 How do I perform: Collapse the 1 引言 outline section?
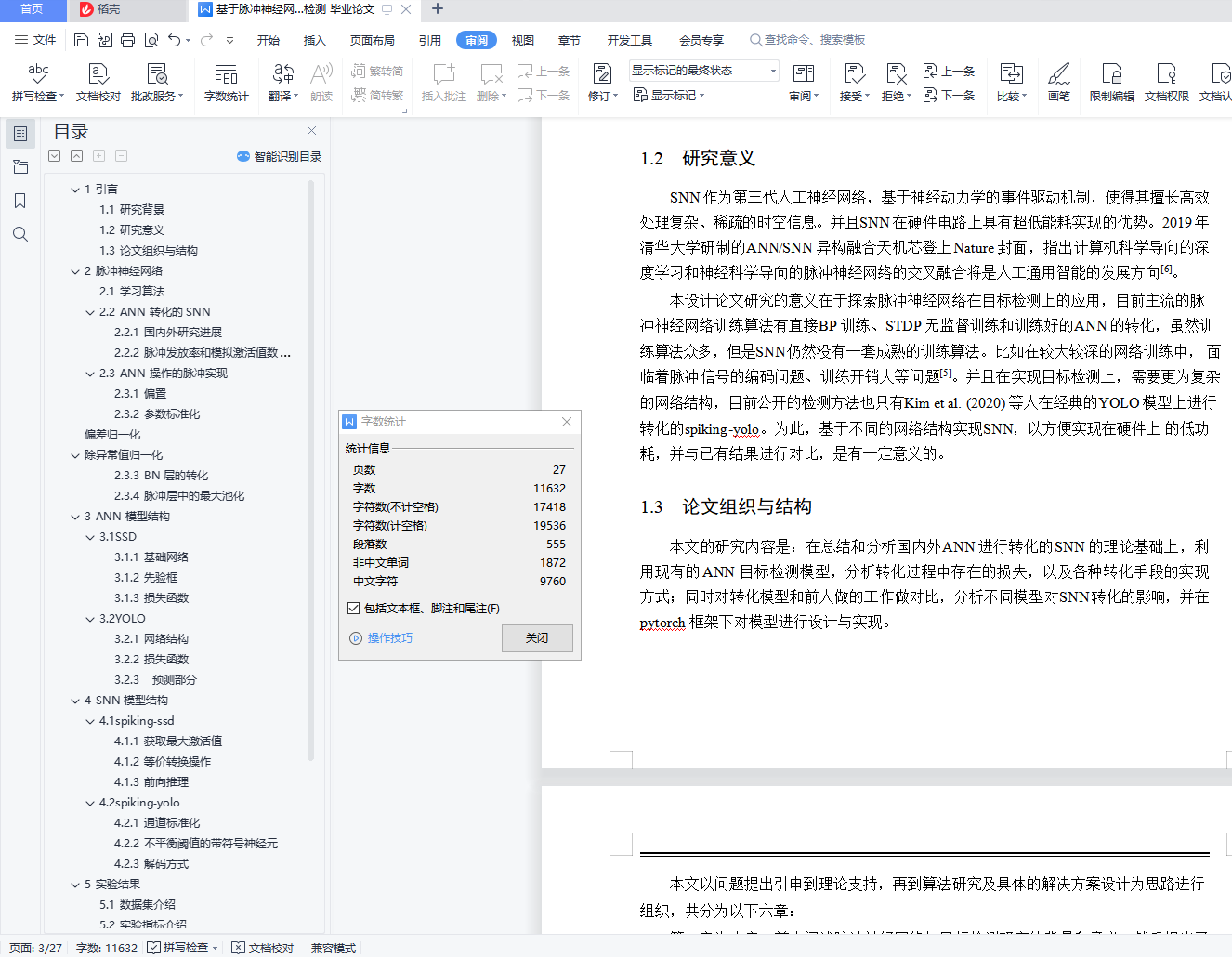[75, 190]
